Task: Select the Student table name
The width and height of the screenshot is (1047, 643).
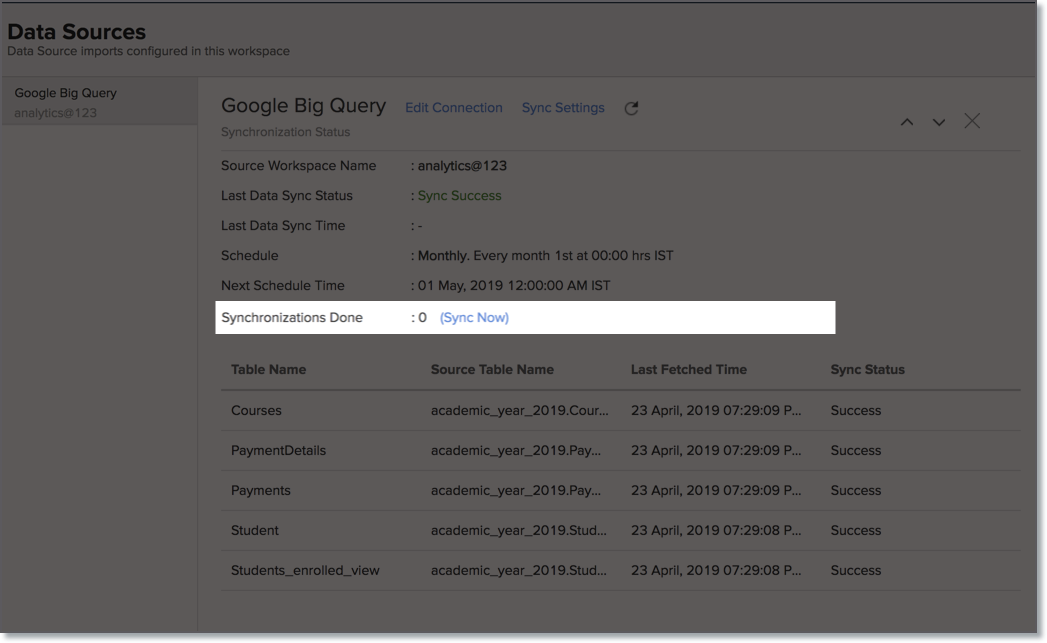Action: [x=254, y=531]
